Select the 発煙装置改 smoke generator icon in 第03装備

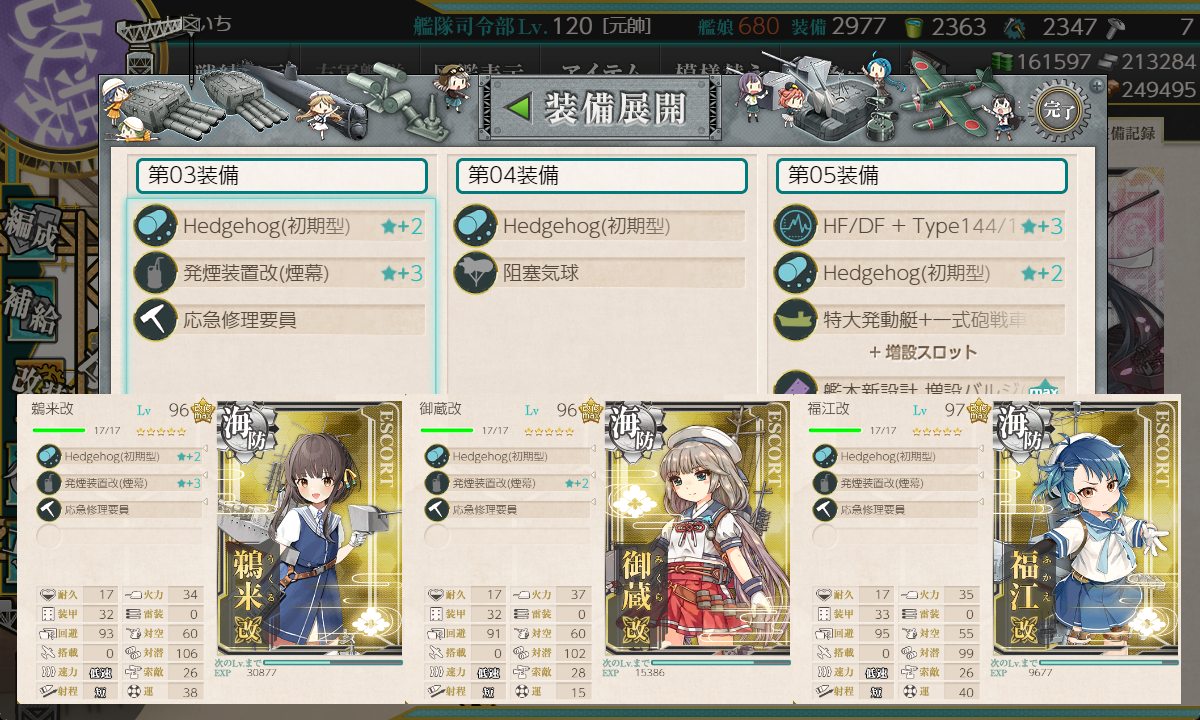coord(155,273)
